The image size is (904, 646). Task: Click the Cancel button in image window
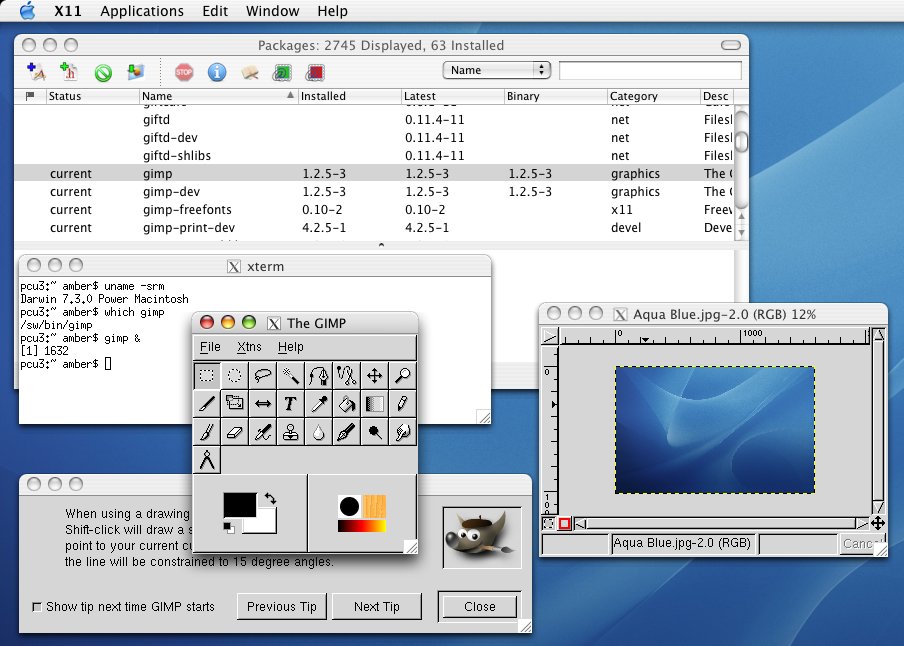click(860, 544)
